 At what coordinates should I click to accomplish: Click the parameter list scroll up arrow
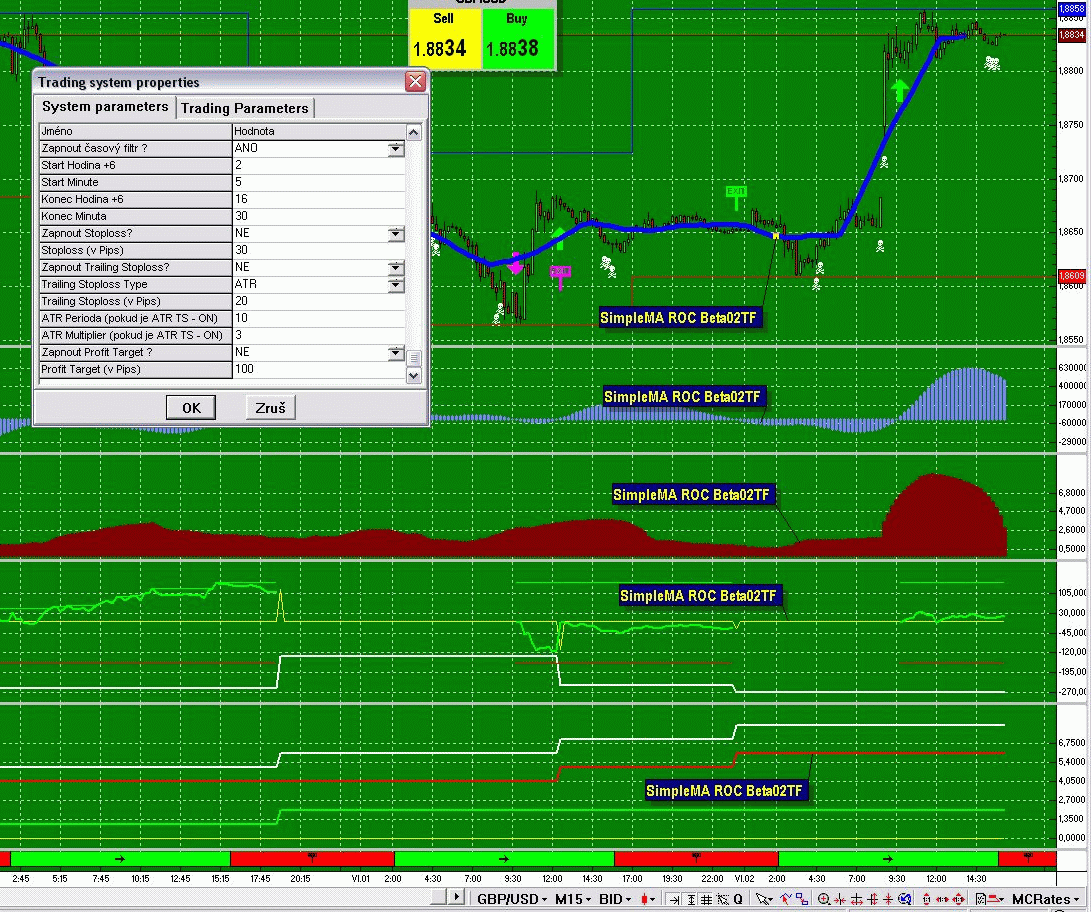(x=413, y=132)
